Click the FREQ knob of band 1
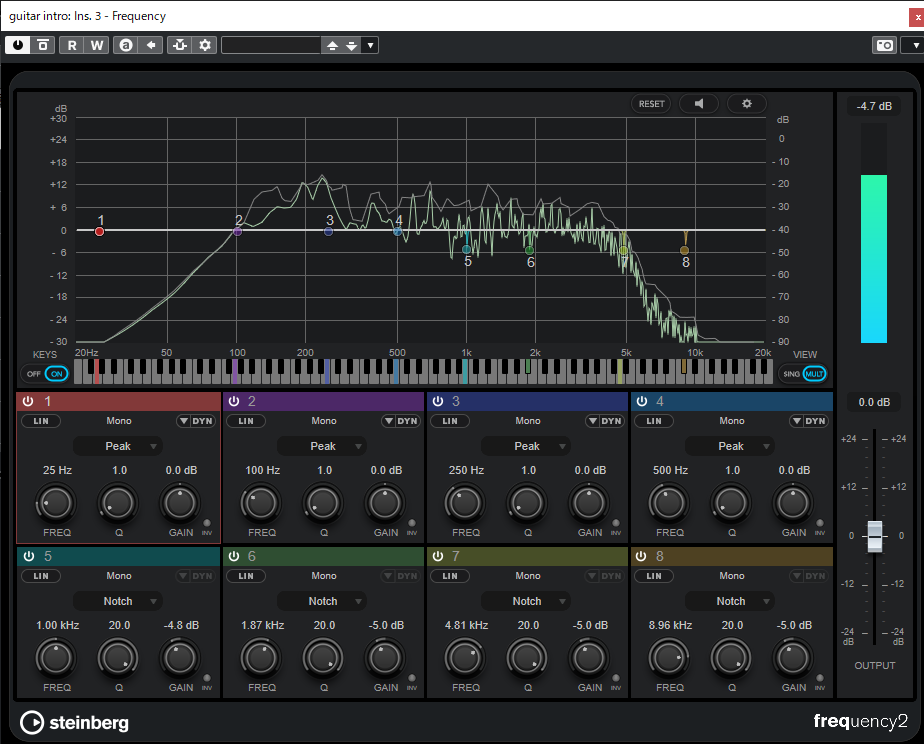 (57, 503)
